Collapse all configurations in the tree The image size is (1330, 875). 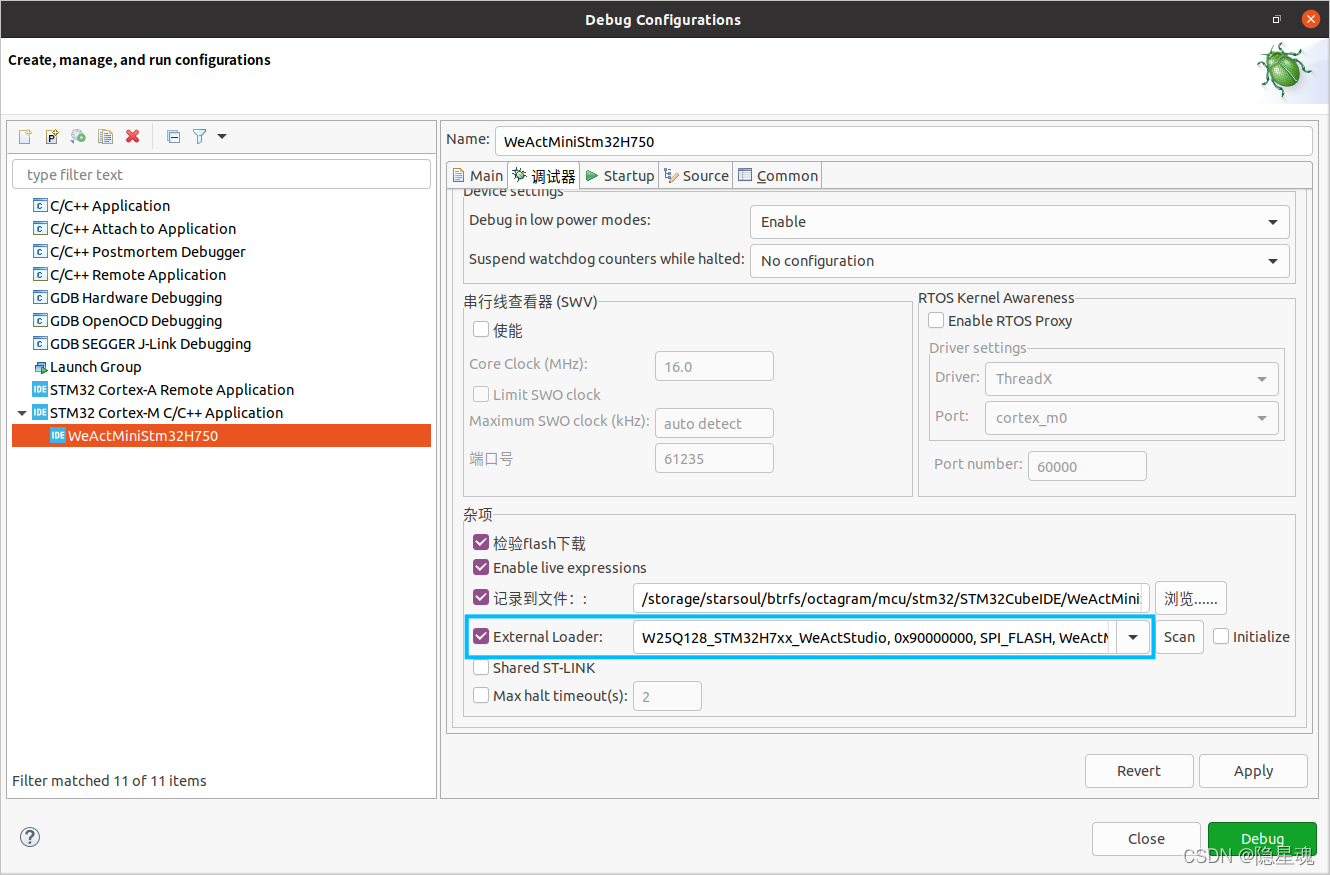point(173,136)
